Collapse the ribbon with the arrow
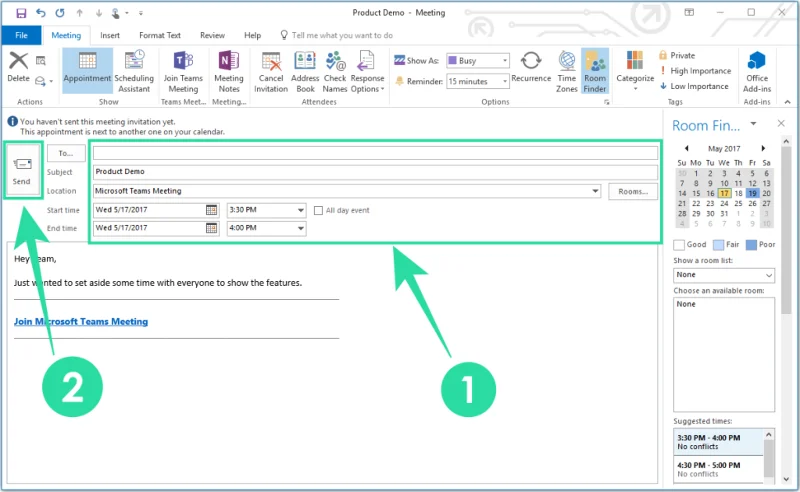 [x=787, y=102]
